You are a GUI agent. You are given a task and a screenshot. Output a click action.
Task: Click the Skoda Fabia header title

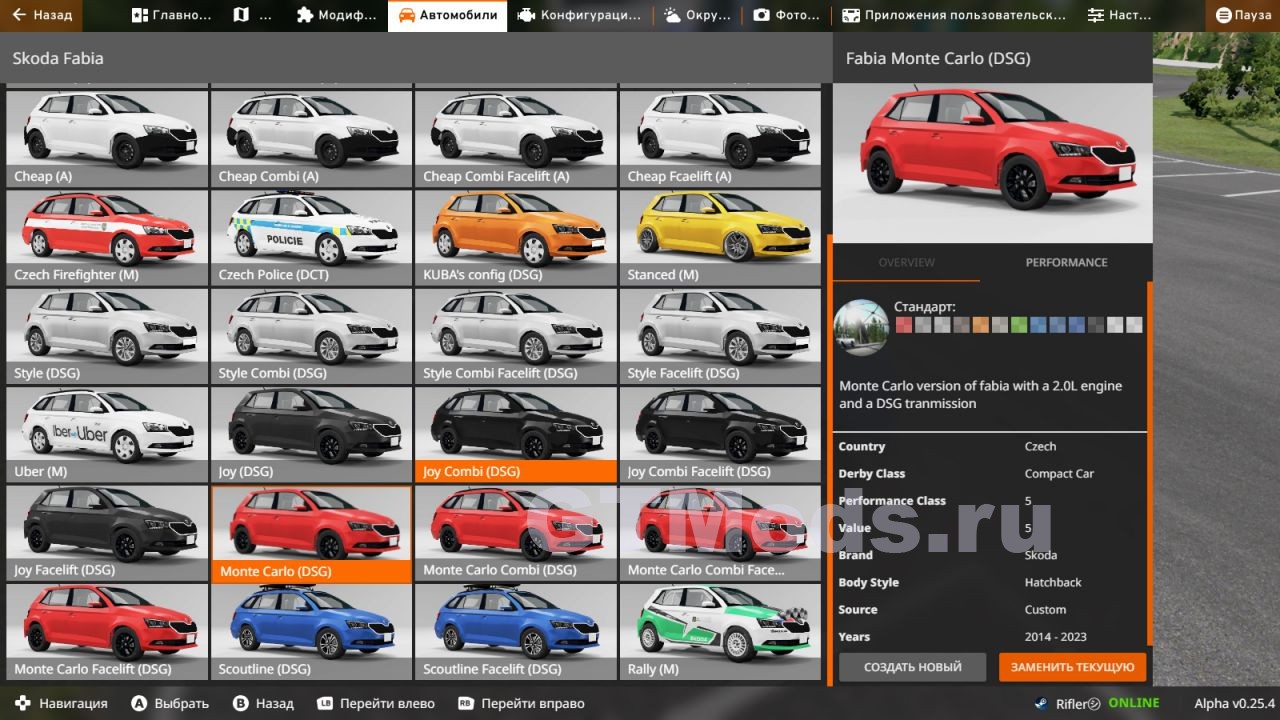point(58,58)
